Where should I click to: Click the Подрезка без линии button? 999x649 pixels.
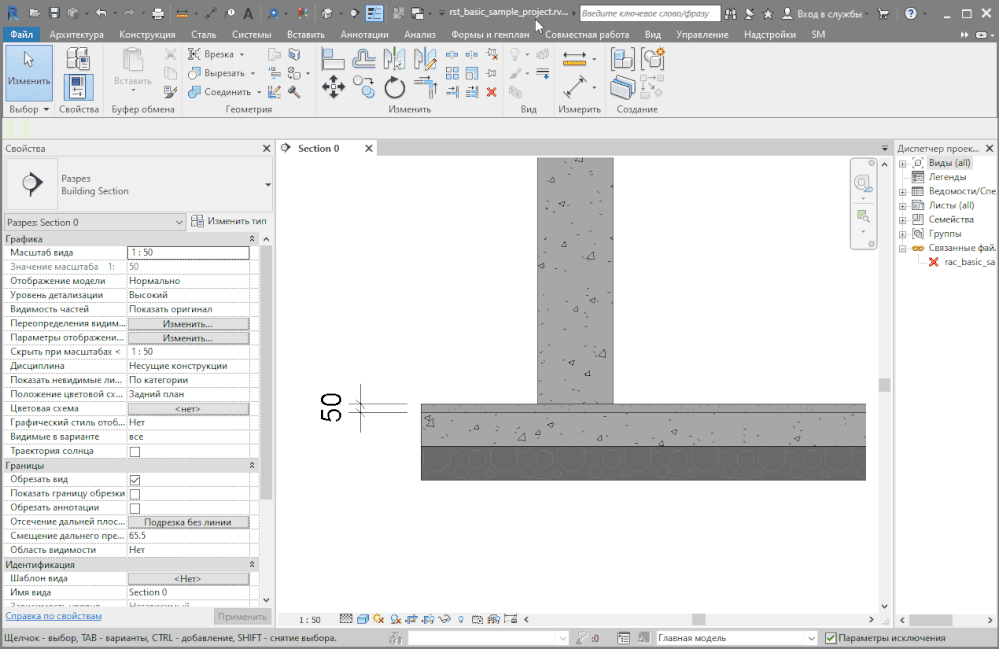[x=188, y=522]
